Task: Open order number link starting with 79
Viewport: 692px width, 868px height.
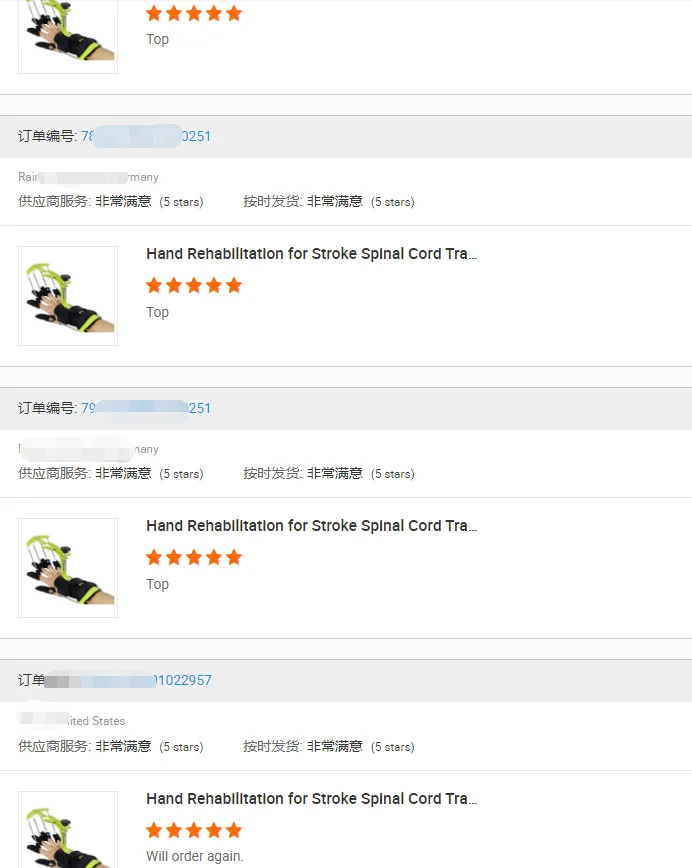Action: 146,408
